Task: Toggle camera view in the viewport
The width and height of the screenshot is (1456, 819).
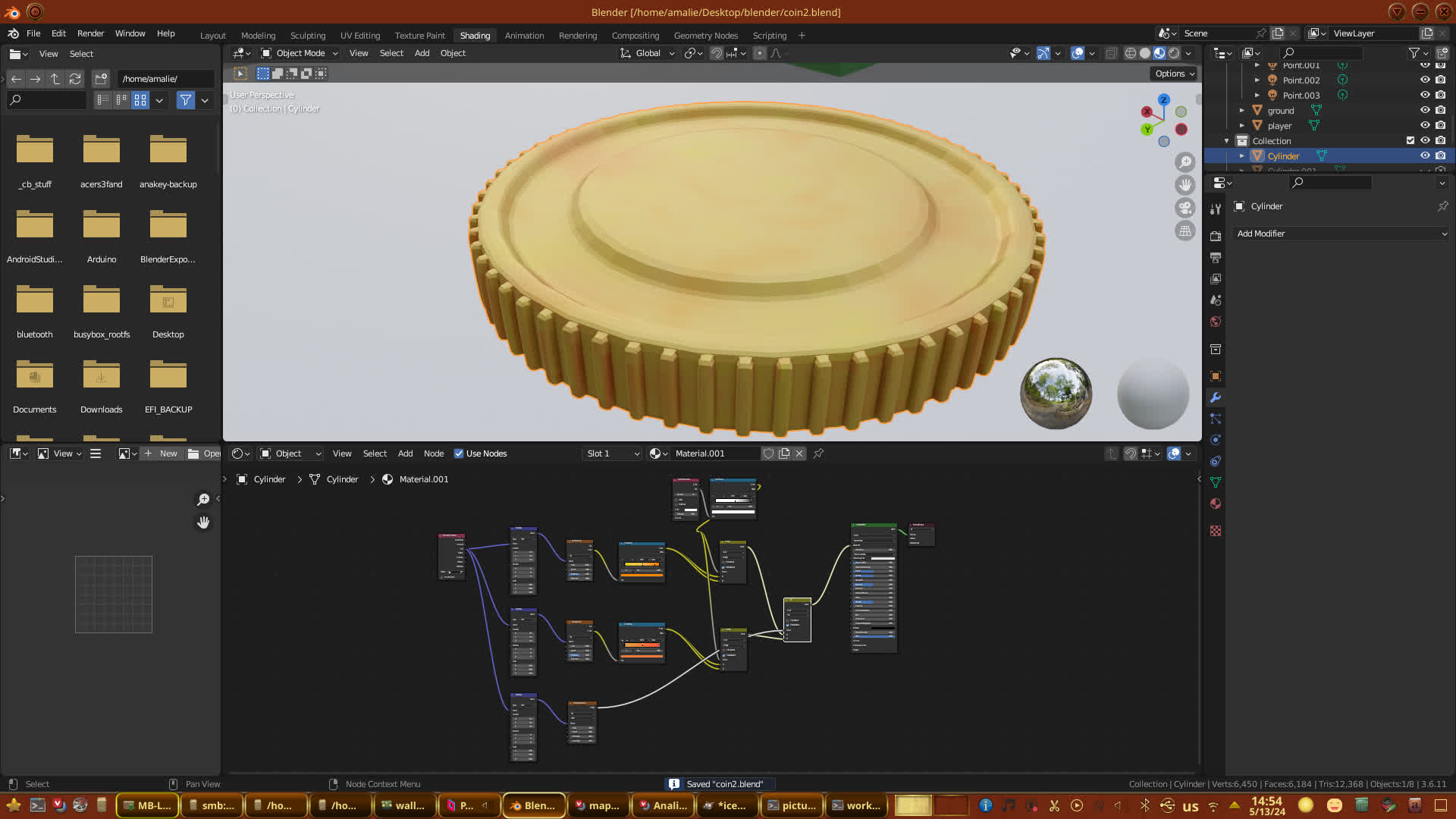Action: [x=1185, y=208]
